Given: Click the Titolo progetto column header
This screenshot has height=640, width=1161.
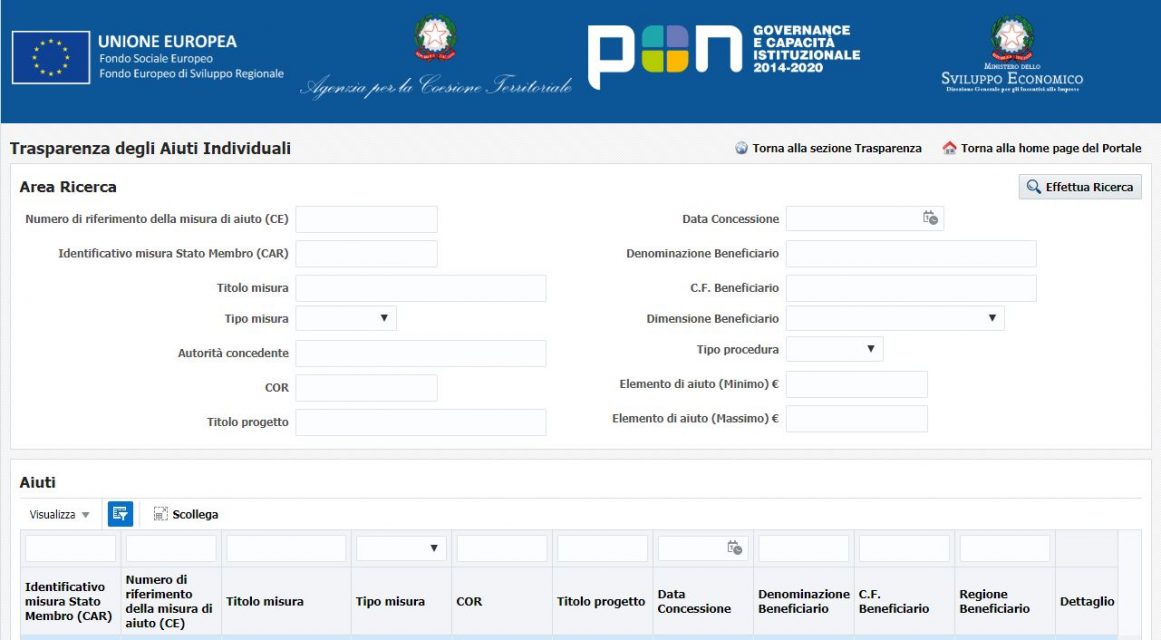Looking at the screenshot, I should (603, 601).
